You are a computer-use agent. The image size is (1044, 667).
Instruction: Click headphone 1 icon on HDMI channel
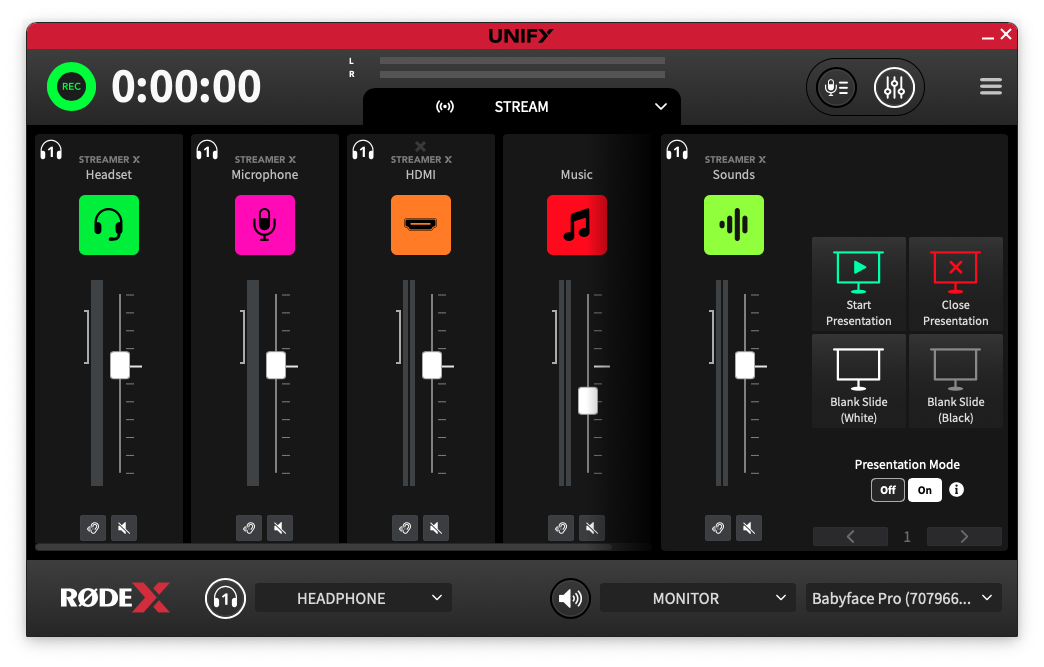tap(363, 150)
